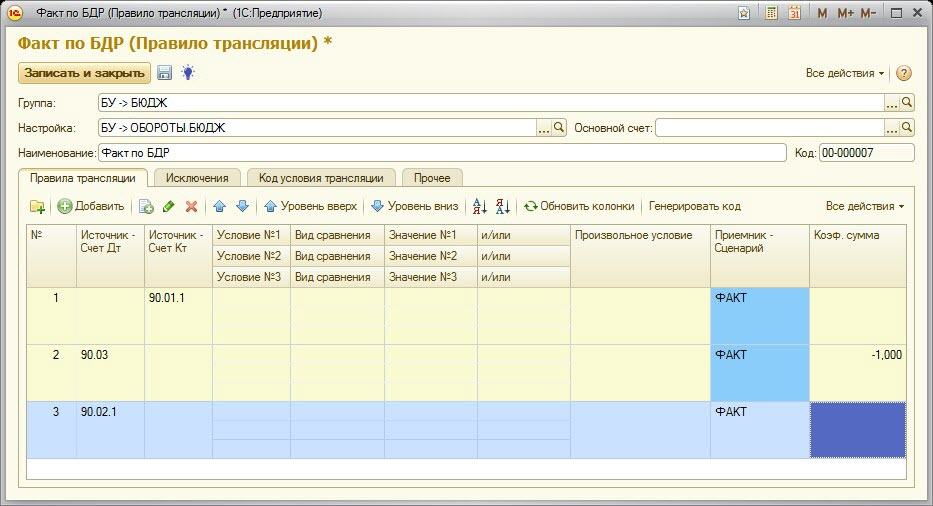Screen dimensions: 933x506
Task: Click the save (floppy disk) icon
Action: [165, 73]
